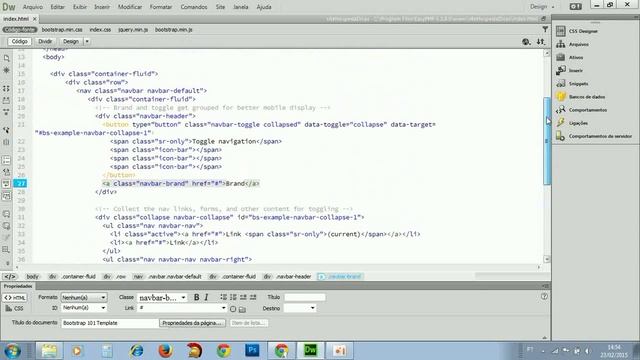This screenshot has height=360, width=640.
Task: Click the ordered list icon in Propriedades
Action: (233, 297)
